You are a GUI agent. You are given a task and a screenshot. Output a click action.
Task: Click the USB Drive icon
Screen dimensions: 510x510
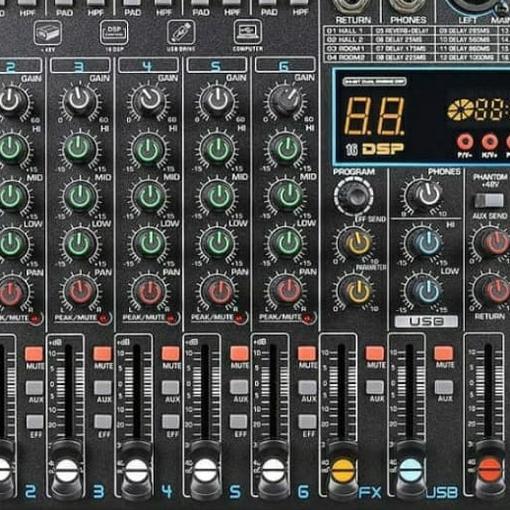coord(181,32)
